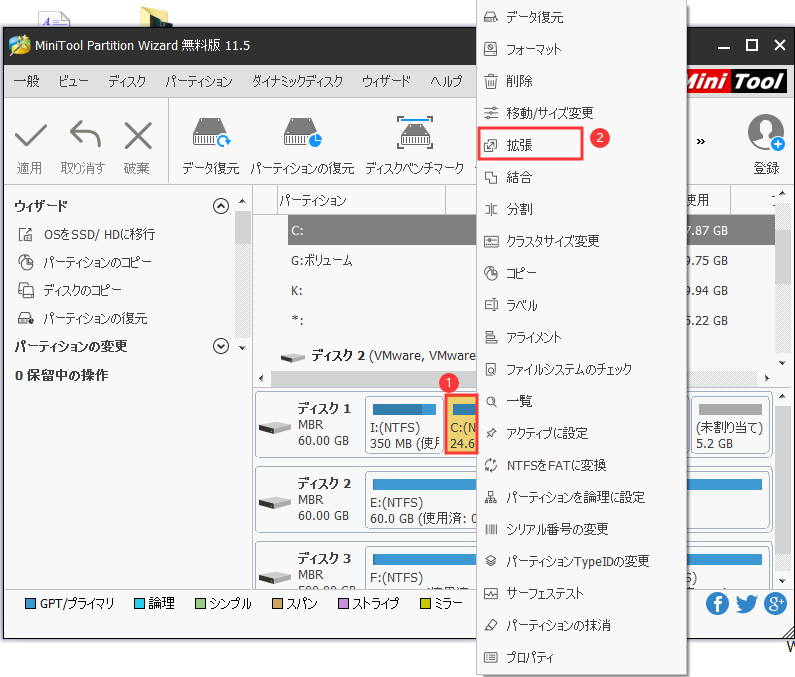The height and width of the screenshot is (677, 795).
Task: Select アクティブに設定 in the context menu
Action: 582,433
